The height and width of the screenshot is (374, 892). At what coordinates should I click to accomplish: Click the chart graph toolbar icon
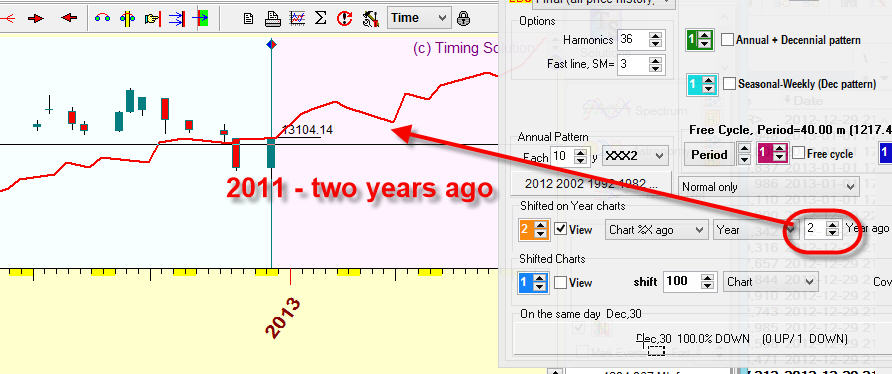tap(296, 19)
